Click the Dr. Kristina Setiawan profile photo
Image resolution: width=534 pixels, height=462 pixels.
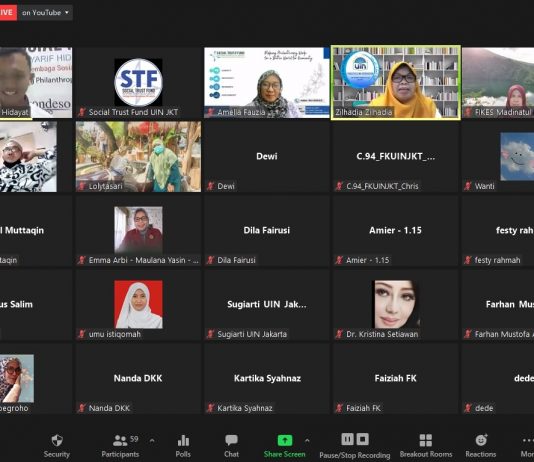click(x=396, y=304)
